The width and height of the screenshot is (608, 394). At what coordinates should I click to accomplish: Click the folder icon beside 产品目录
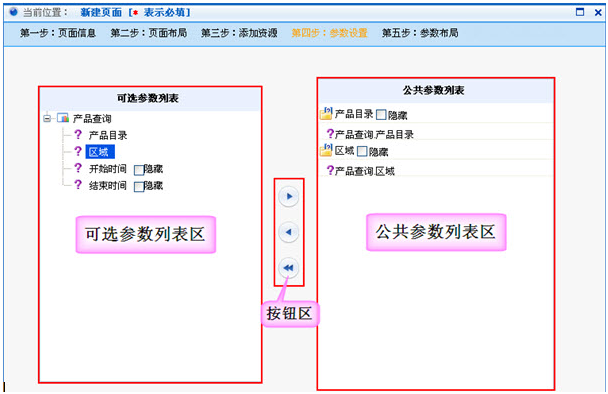(x=326, y=113)
